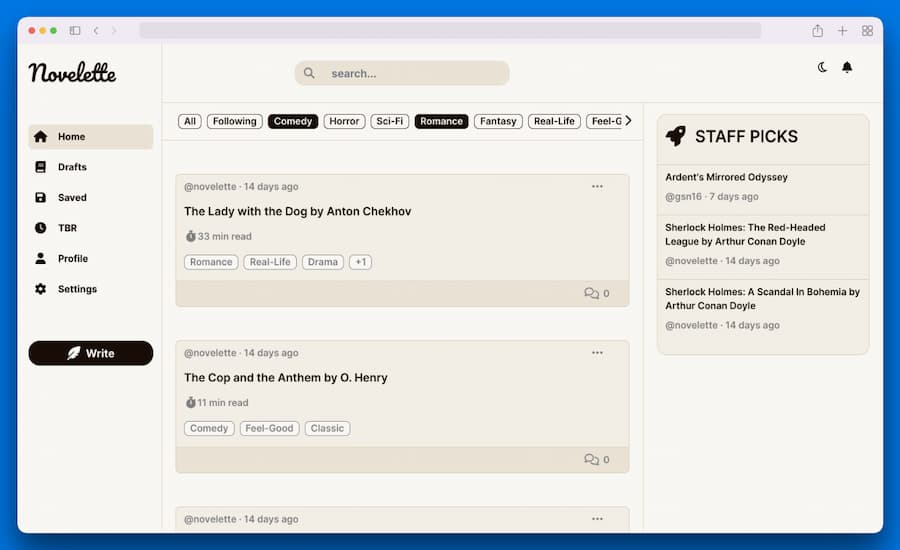Viewport: 900px width, 550px height.
Task: Click the Comedy tag on the O. Henry story
Action: point(209,428)
